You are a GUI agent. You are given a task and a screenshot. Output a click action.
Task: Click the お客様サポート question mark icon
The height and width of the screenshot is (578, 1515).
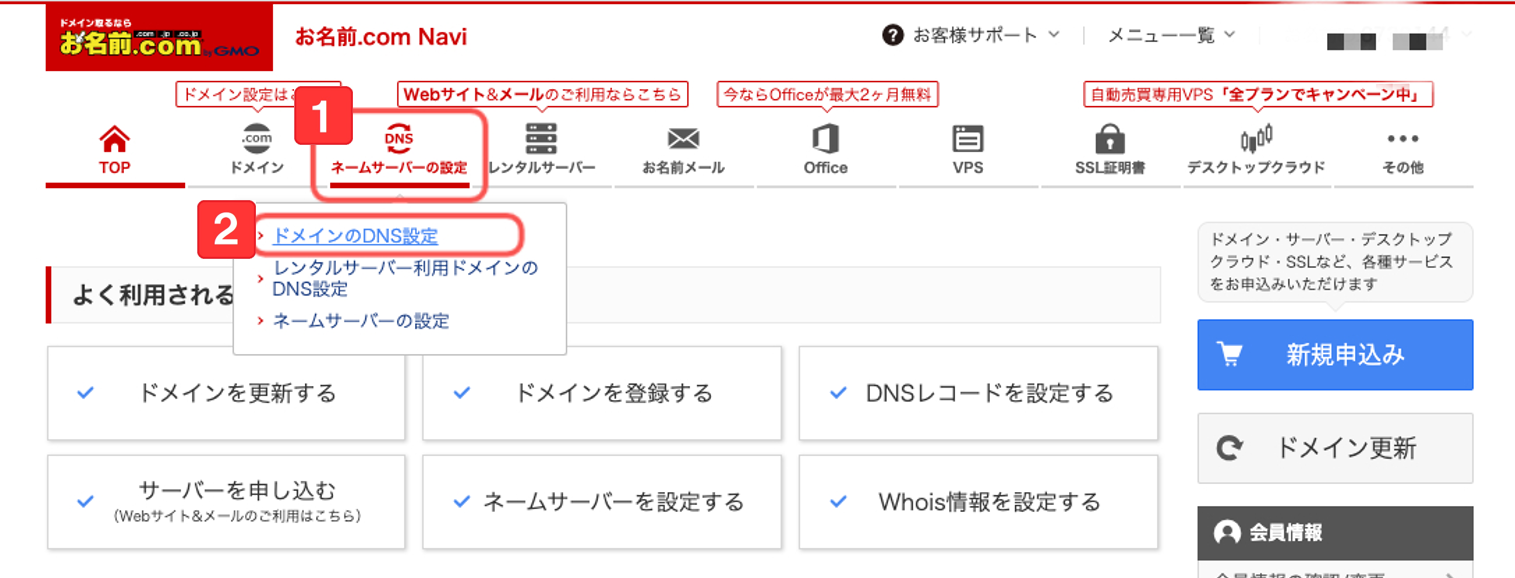point(893,35)
